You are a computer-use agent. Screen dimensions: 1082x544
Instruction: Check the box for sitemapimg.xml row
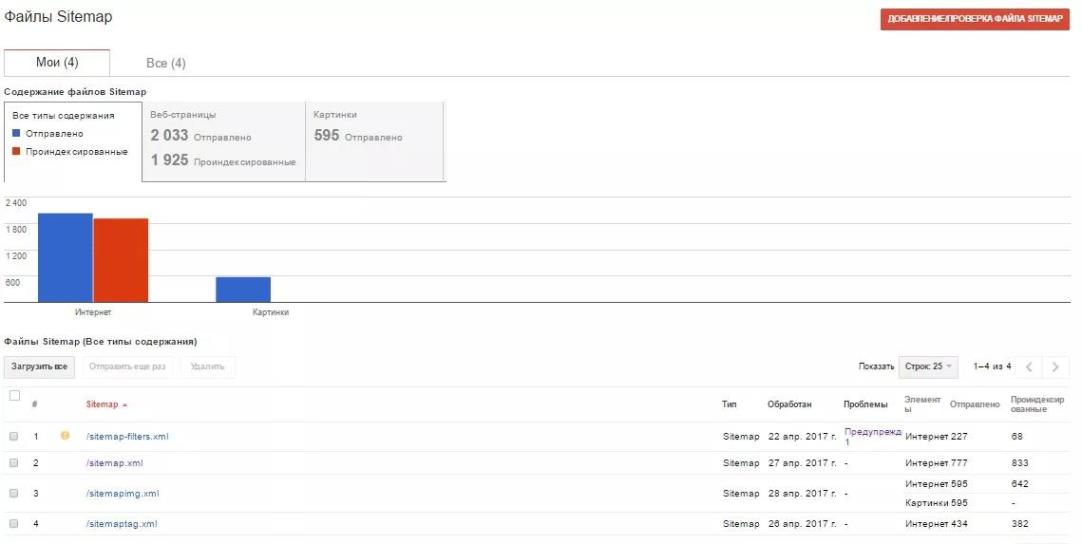(14, 493)
